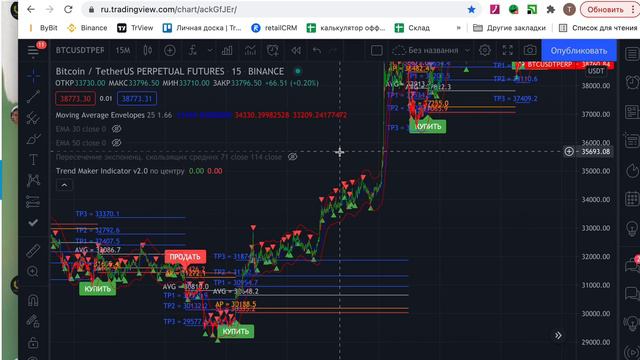
Task: Open the ideas lightbulb panel
Action: 632,228
